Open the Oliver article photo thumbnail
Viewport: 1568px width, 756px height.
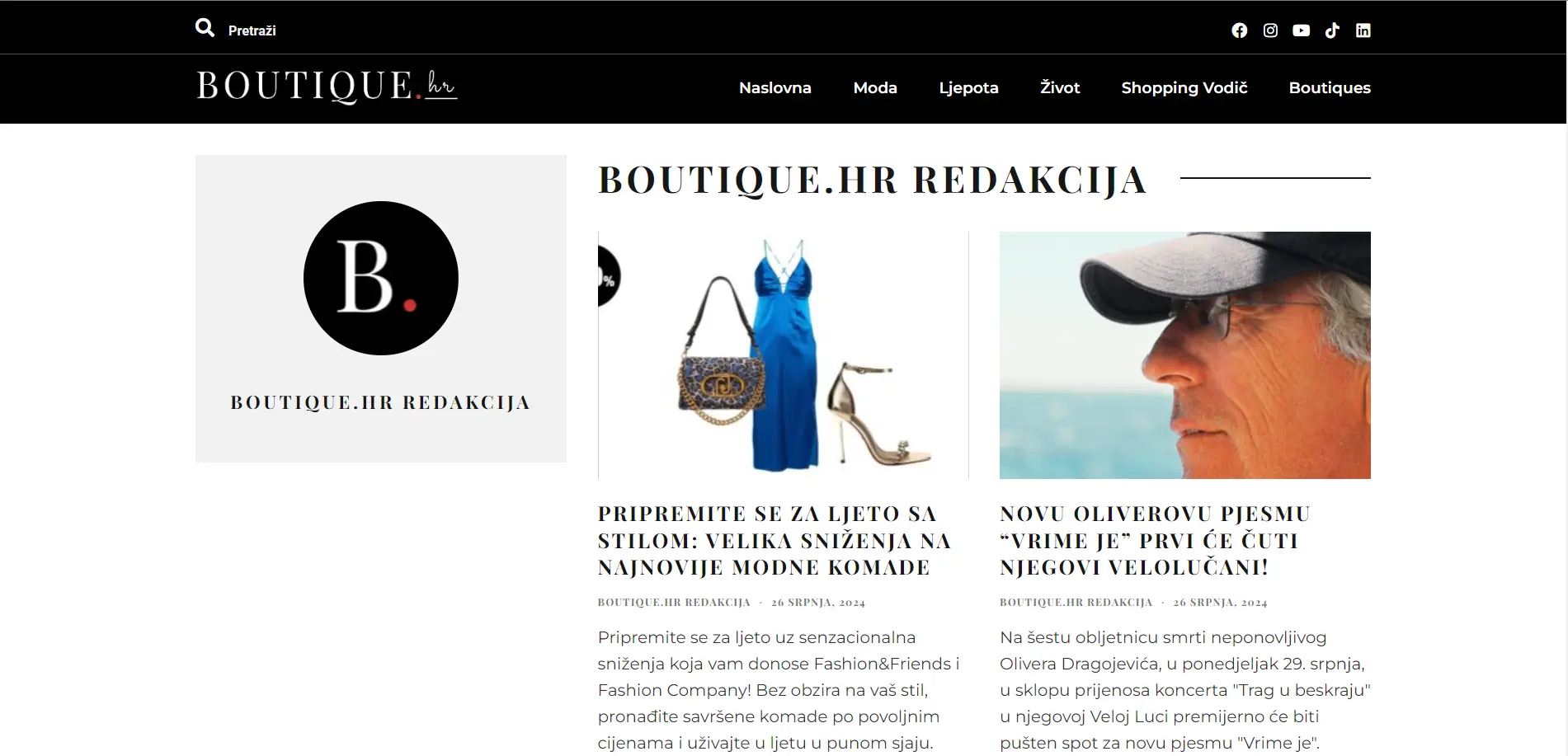(x=1184, y=355)
